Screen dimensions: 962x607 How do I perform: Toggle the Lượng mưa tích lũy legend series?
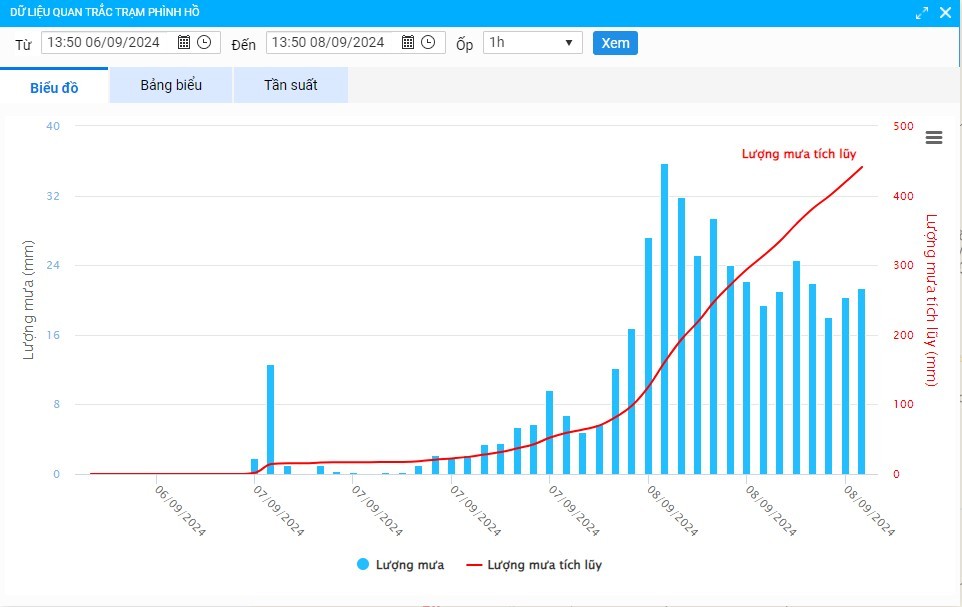[534, 565]
